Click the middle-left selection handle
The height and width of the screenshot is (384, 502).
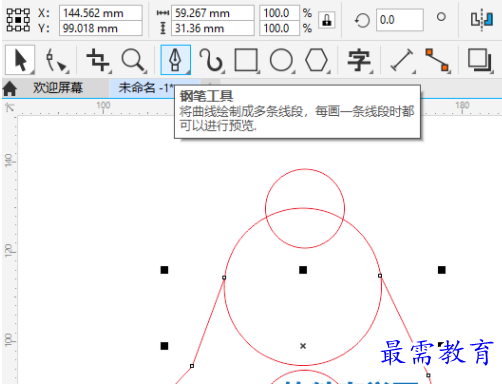tap(164, 346)
